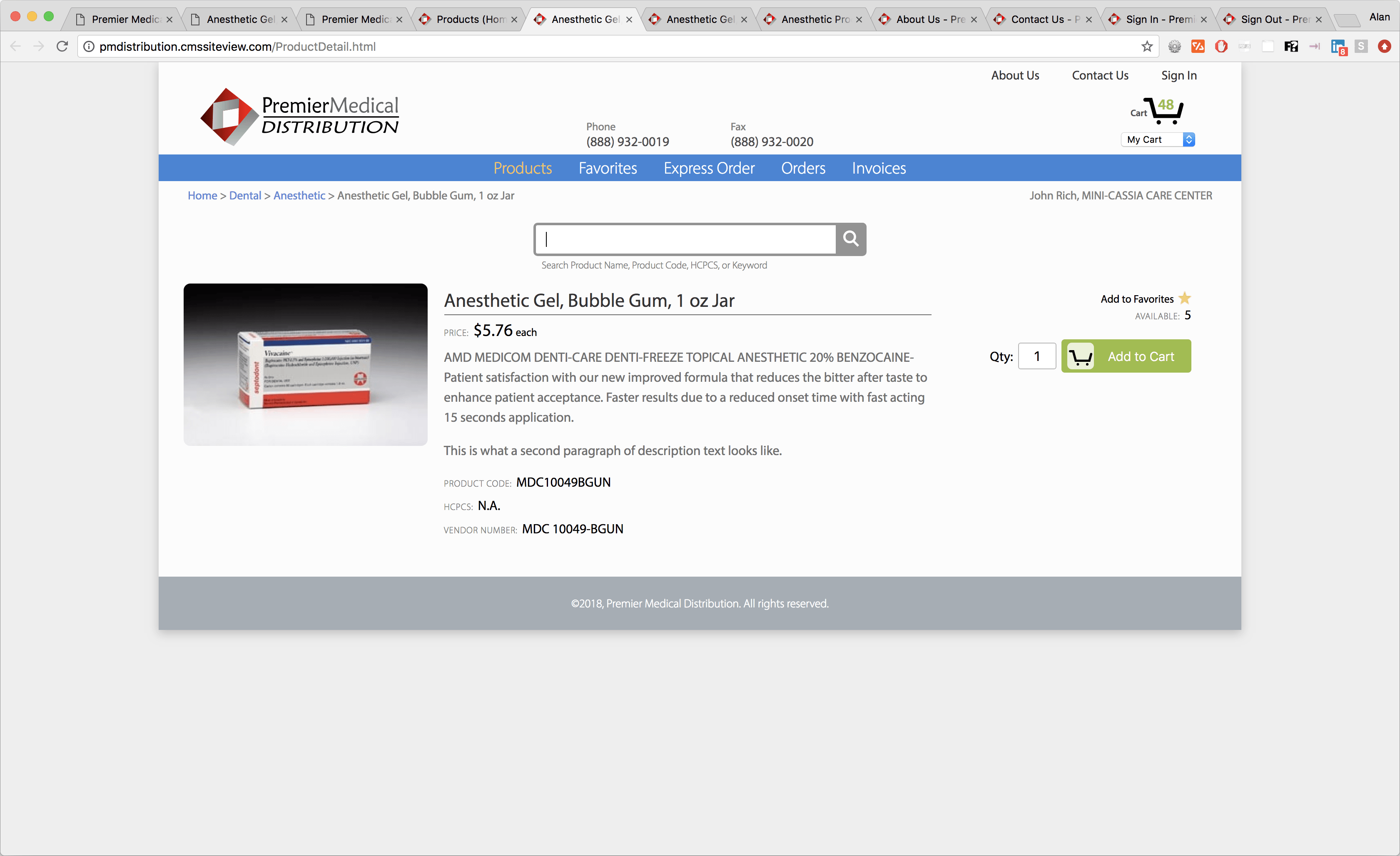Go to Home in breadcrumb
The height and width of the screenshot is (856, 1400).
(202, 195)
